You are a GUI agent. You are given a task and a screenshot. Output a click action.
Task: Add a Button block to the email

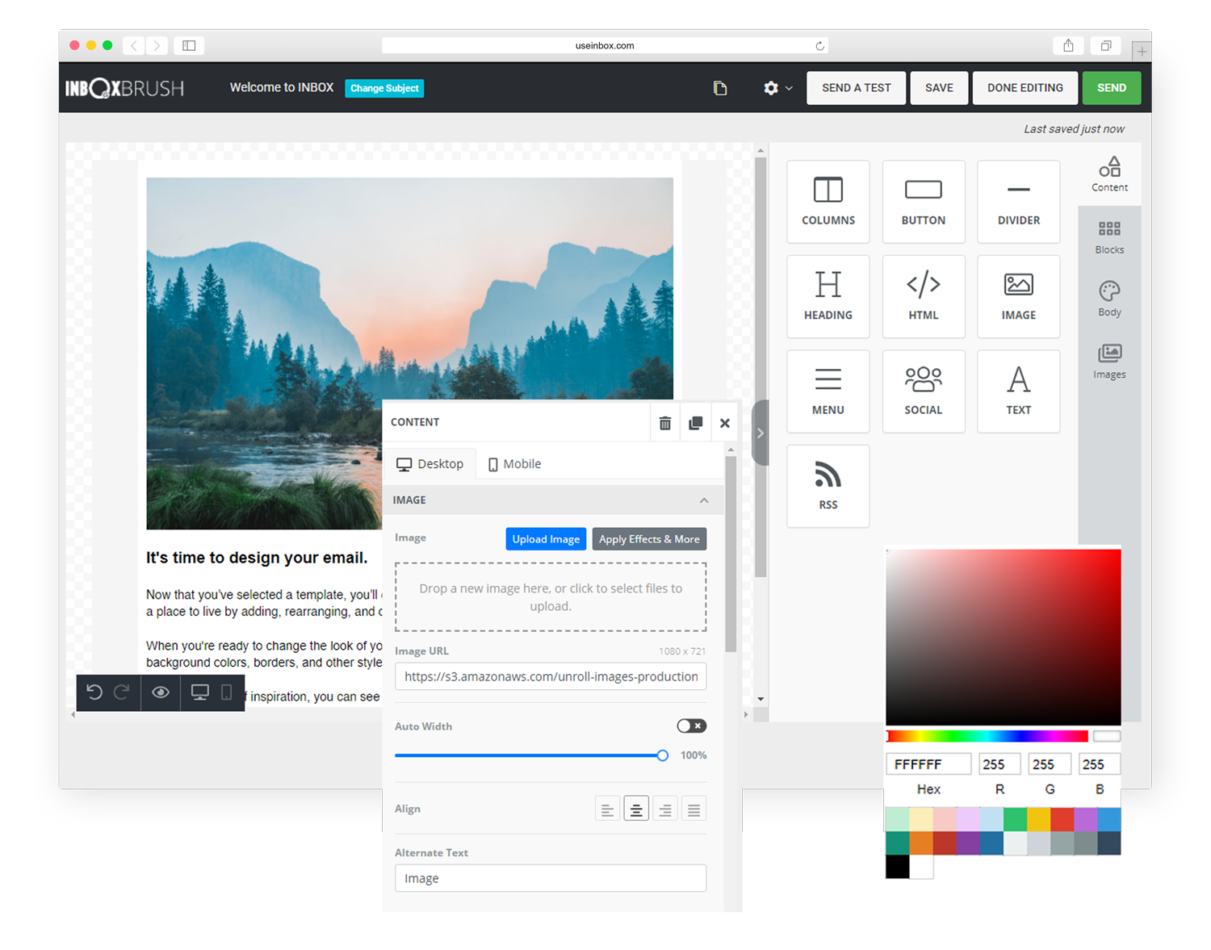(923, 200)
